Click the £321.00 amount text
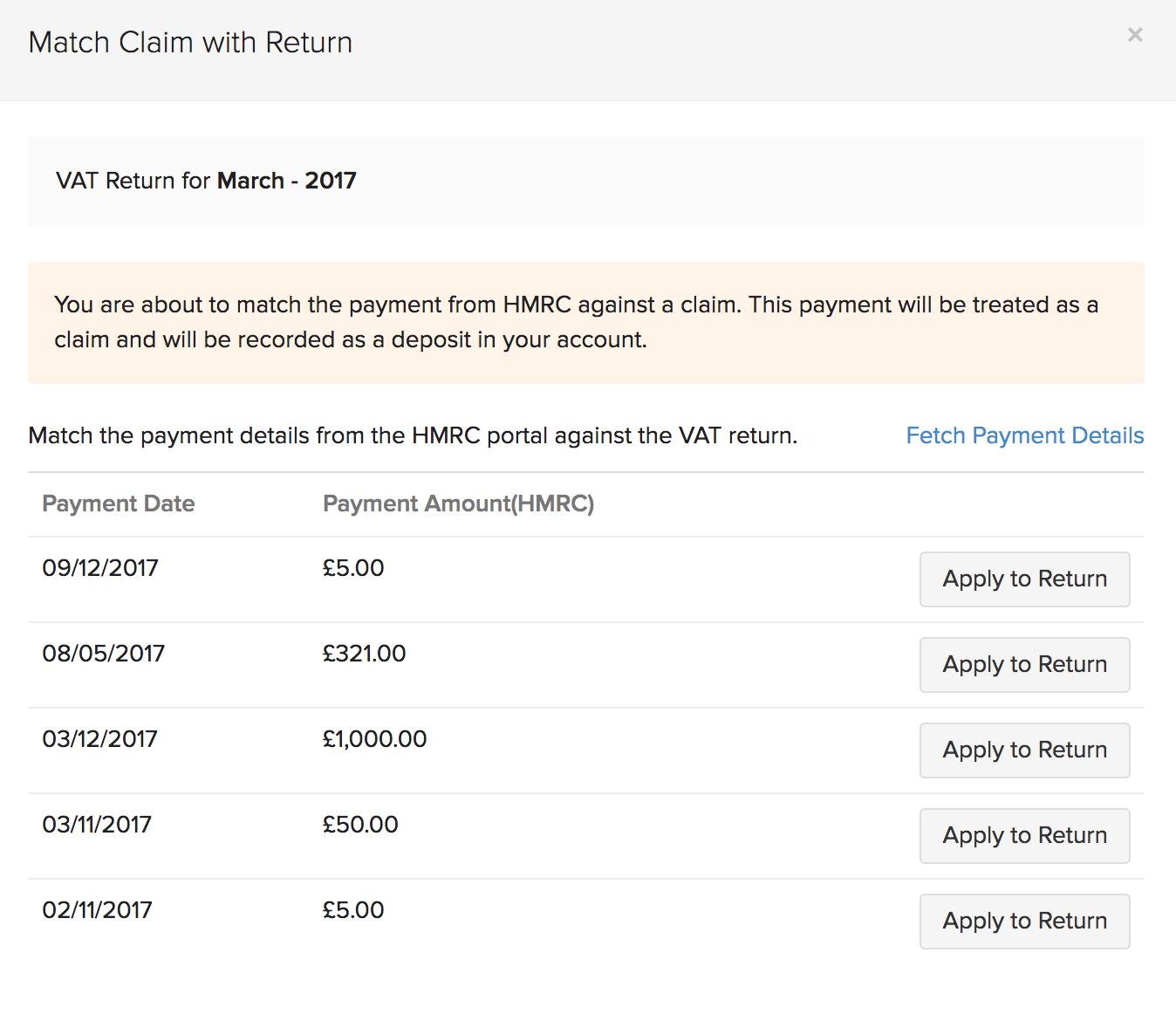The image size is (1176, 1028). point(364,653)
